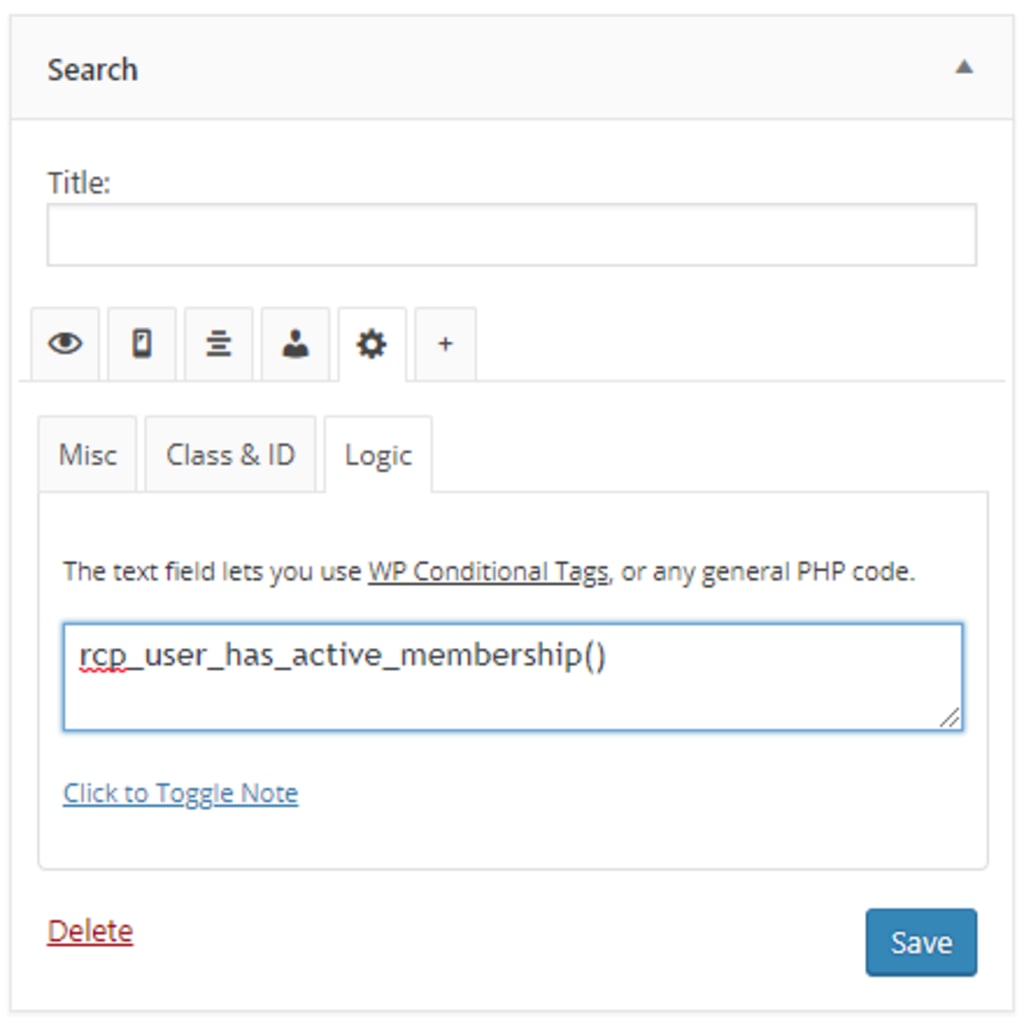1024x1024 pixels.
Task: Click the Search widget header title
Action: [93, 69]
